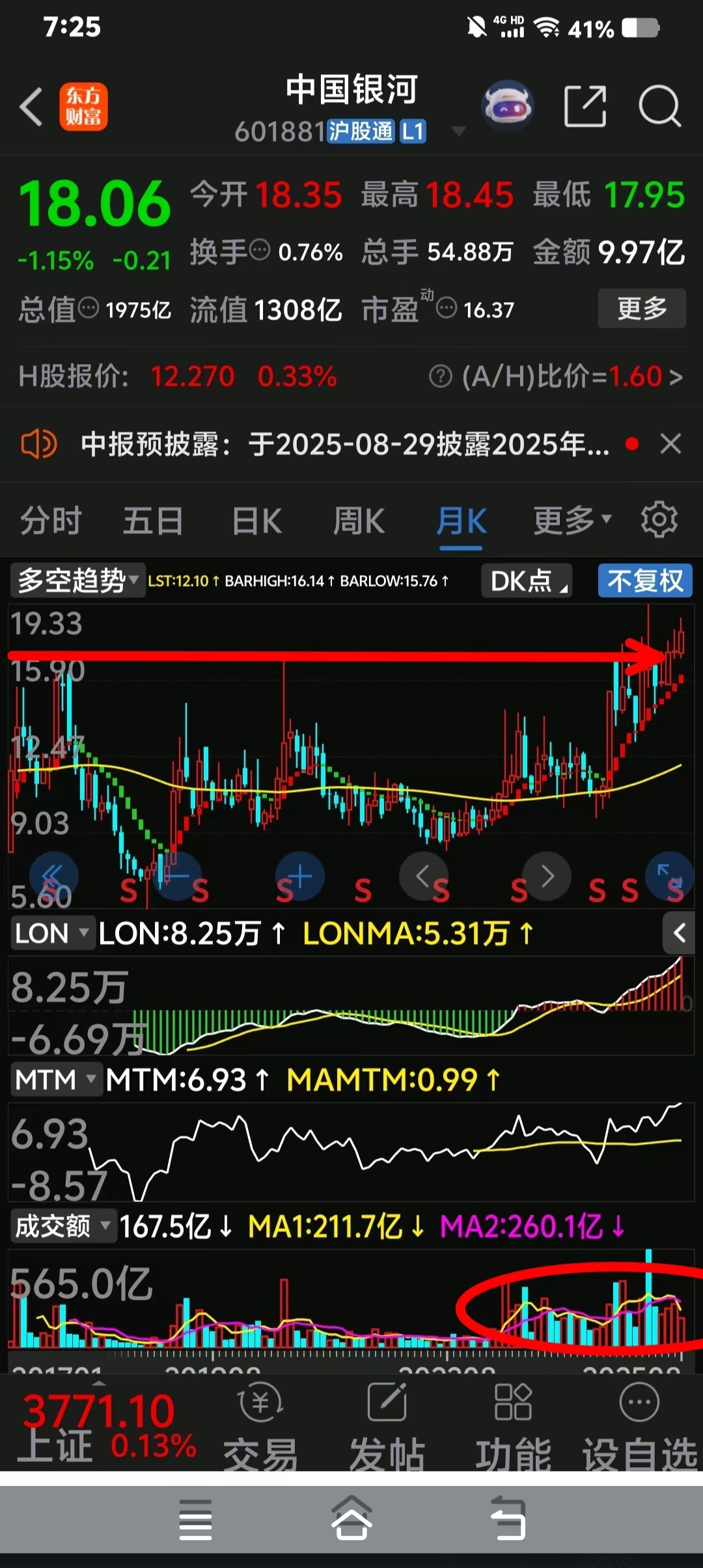Screen dimensions: 703x1568
Task: Tap the 沪股通 tag
Action: [360, 132]
